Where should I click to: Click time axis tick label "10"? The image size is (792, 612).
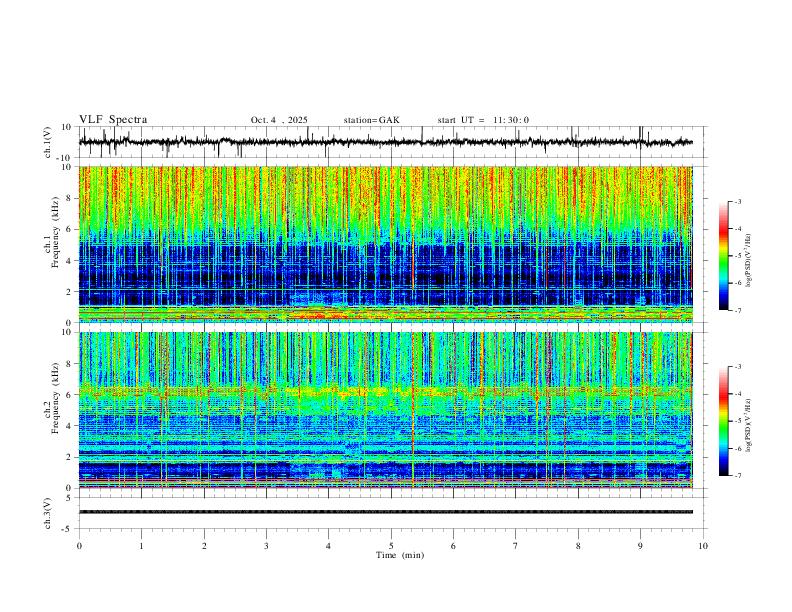[703, 546]
